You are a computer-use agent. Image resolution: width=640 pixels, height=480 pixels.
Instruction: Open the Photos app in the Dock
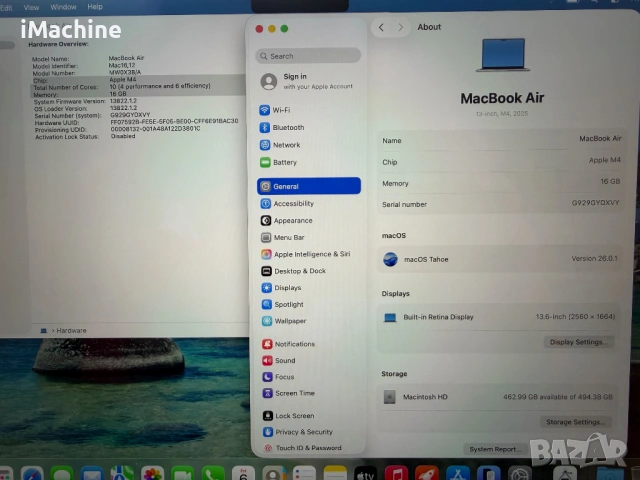coord(153,474)
